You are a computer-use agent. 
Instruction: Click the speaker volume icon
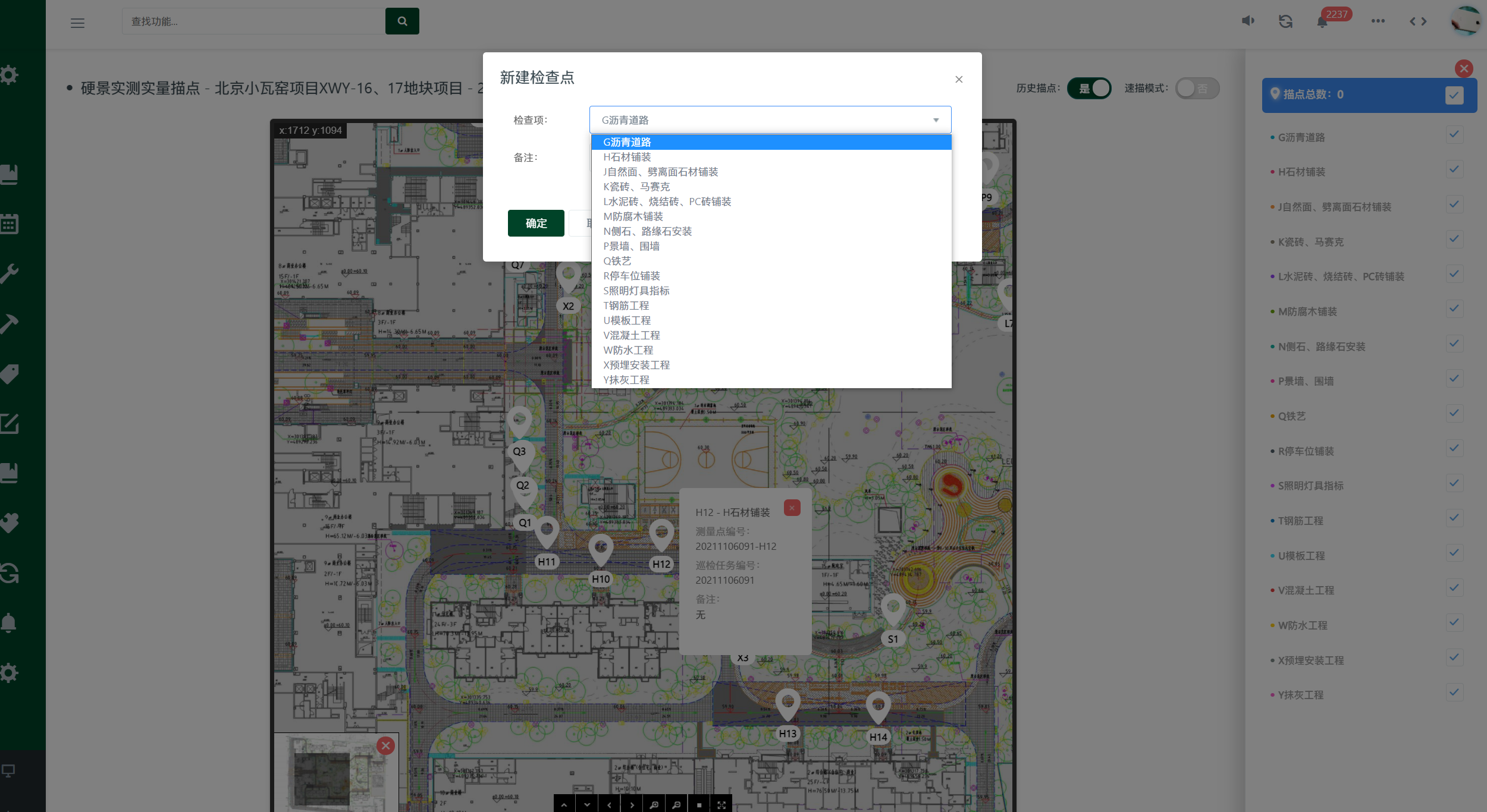coord(1248,21)
